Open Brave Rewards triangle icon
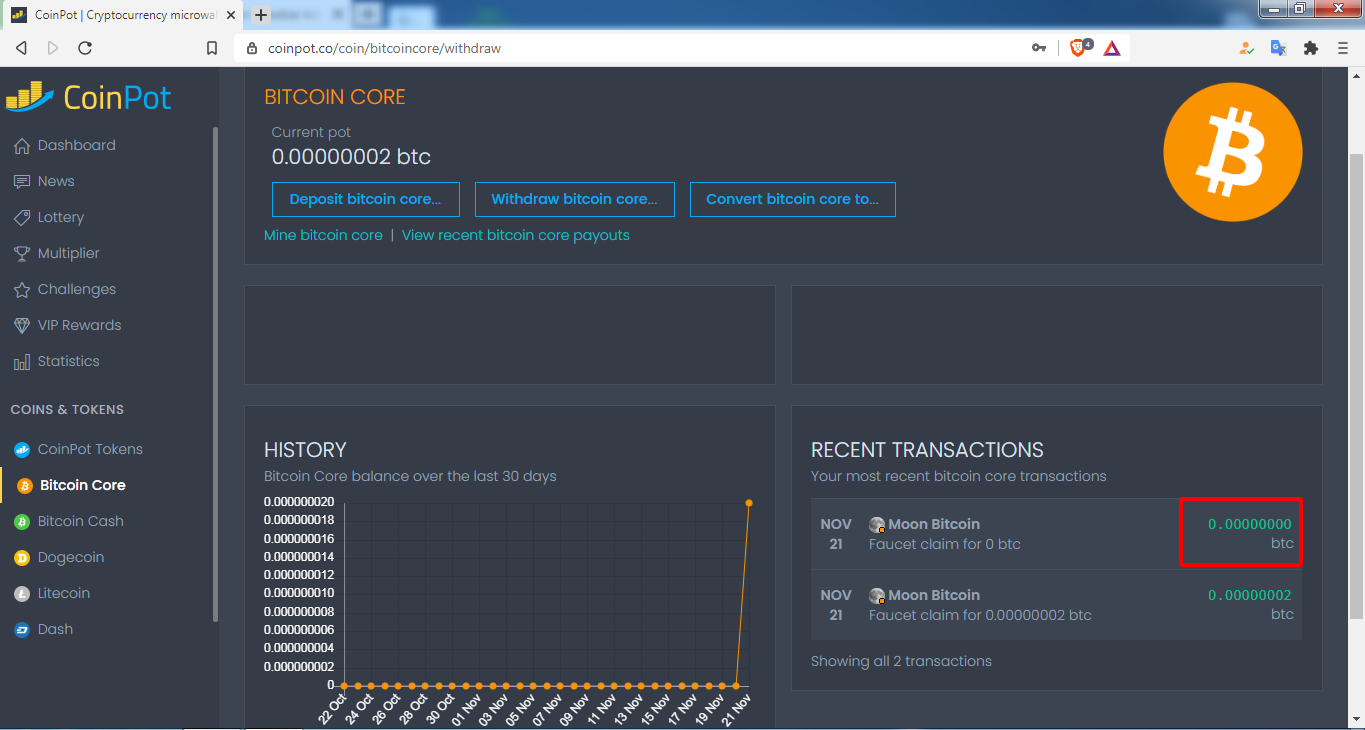 1112,48
